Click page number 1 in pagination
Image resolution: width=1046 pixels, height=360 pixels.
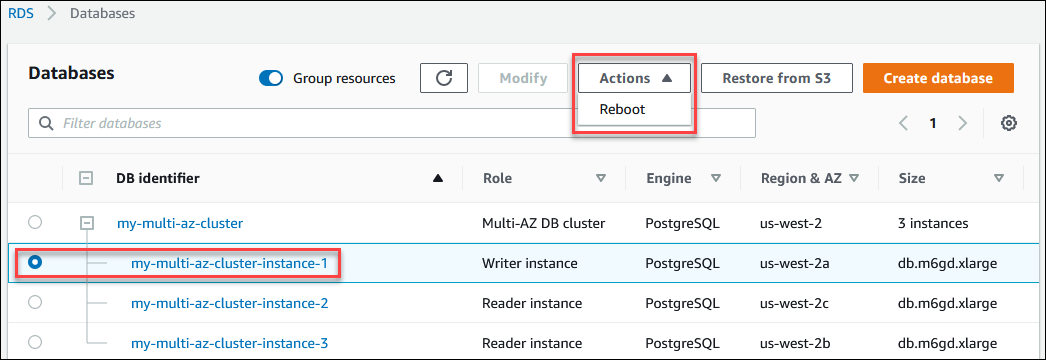coord(933,123)
